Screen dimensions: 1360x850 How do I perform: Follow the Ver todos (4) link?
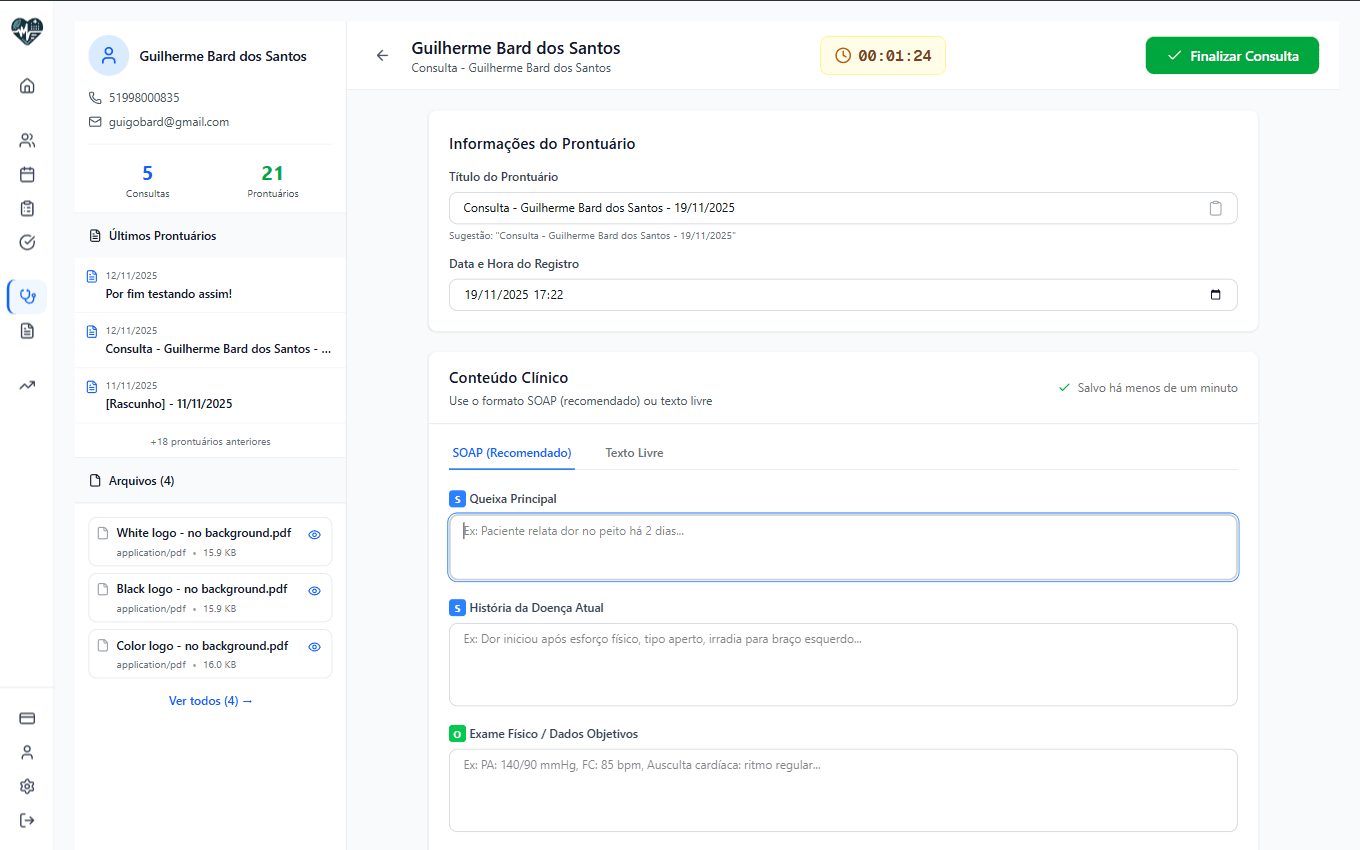tap(210, 701)
